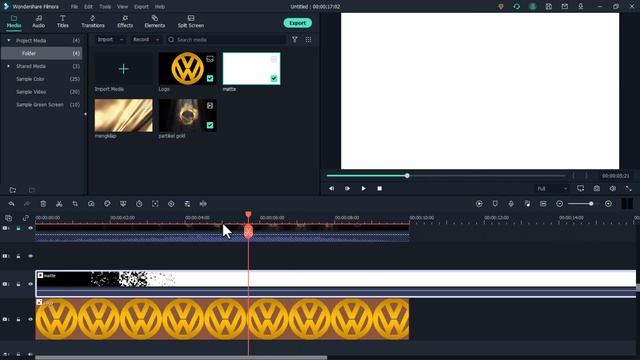
Task: Hide the matte track with eye icon
Action: coord(31,284)
